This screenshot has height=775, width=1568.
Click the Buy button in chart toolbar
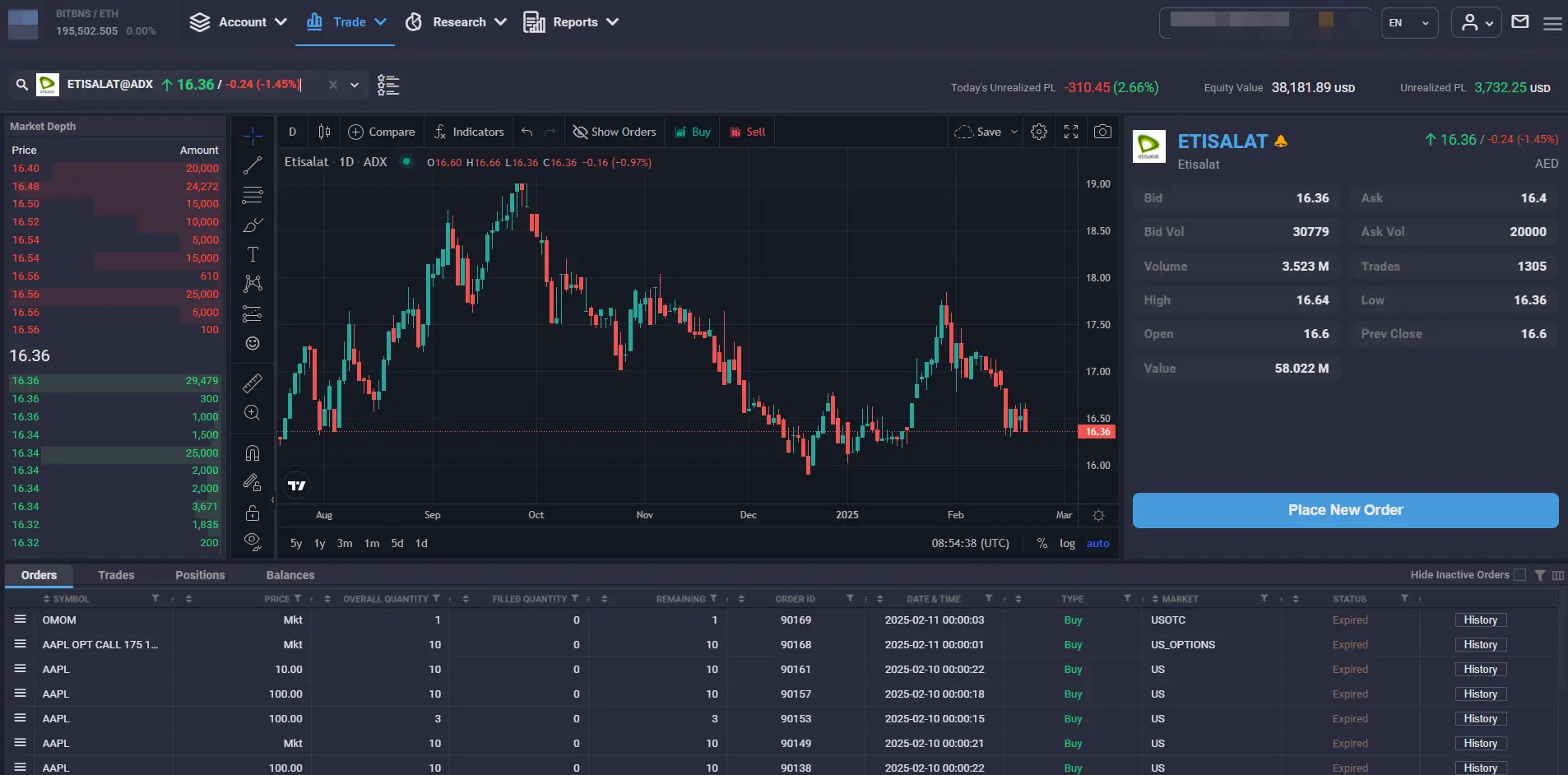(693, 132)
